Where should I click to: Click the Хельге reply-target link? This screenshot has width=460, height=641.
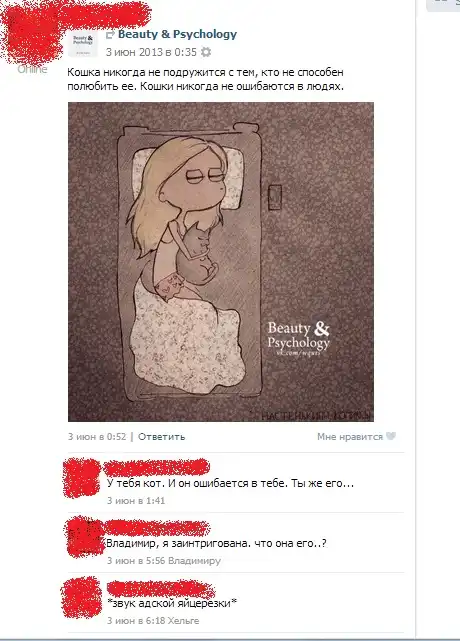[x=184, y=621]
